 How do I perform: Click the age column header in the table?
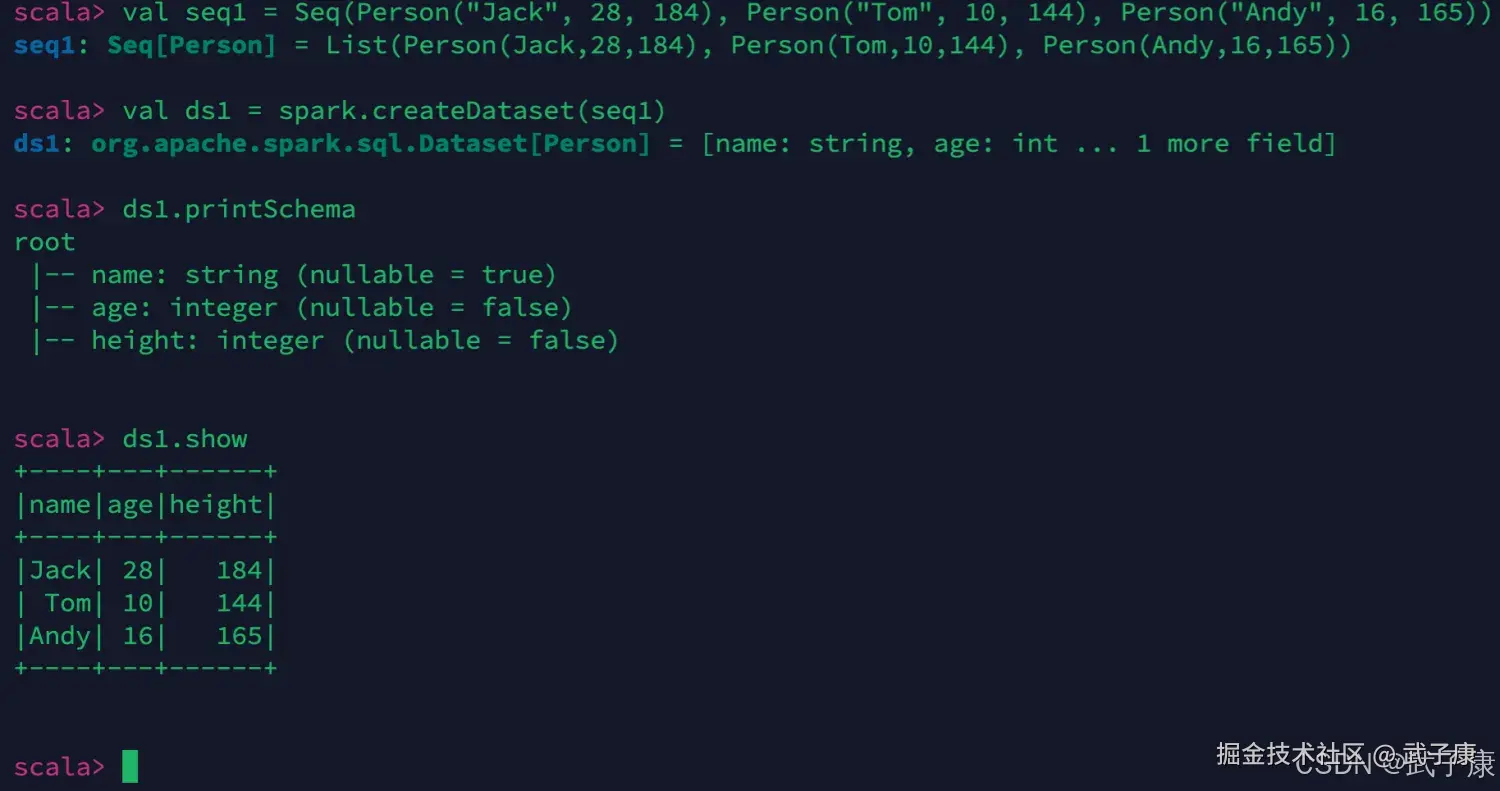point(130,506)
